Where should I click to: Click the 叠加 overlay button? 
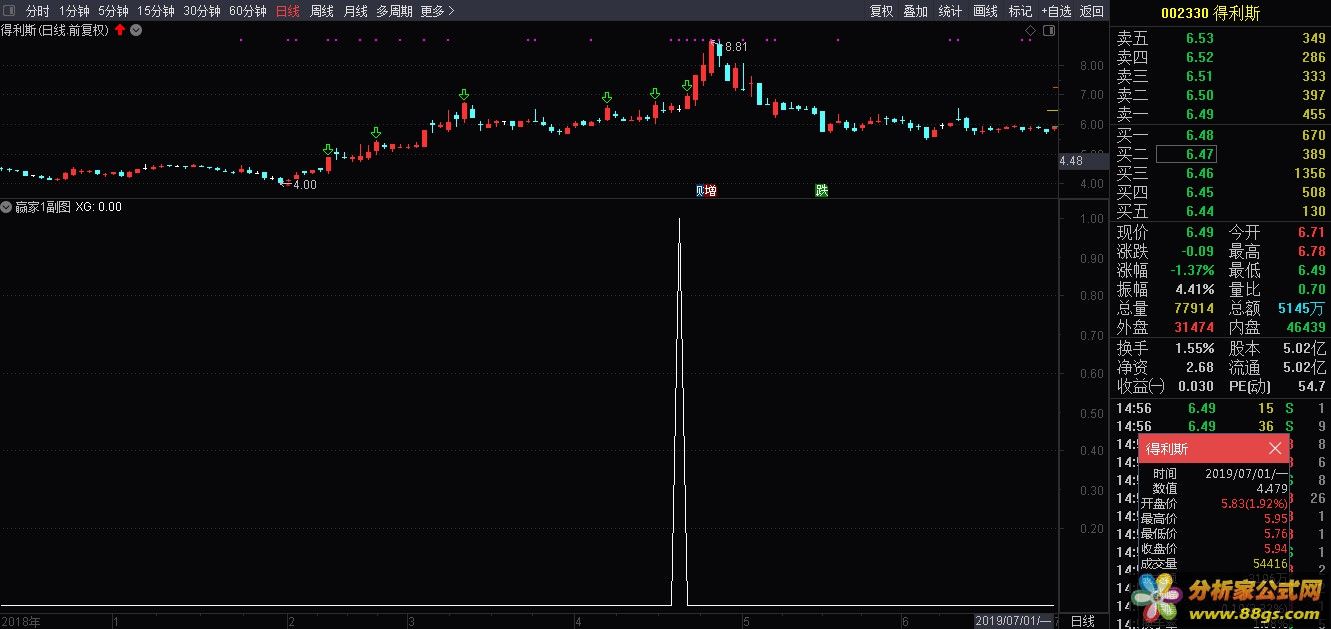(915, 11)
